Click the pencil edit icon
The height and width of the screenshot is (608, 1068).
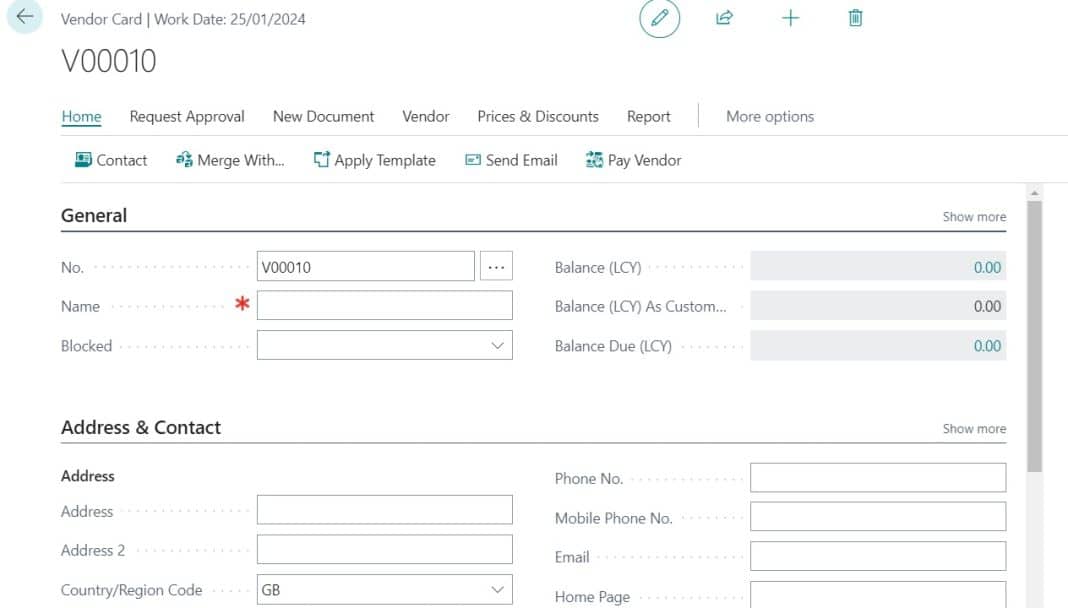tap(658, 18)
